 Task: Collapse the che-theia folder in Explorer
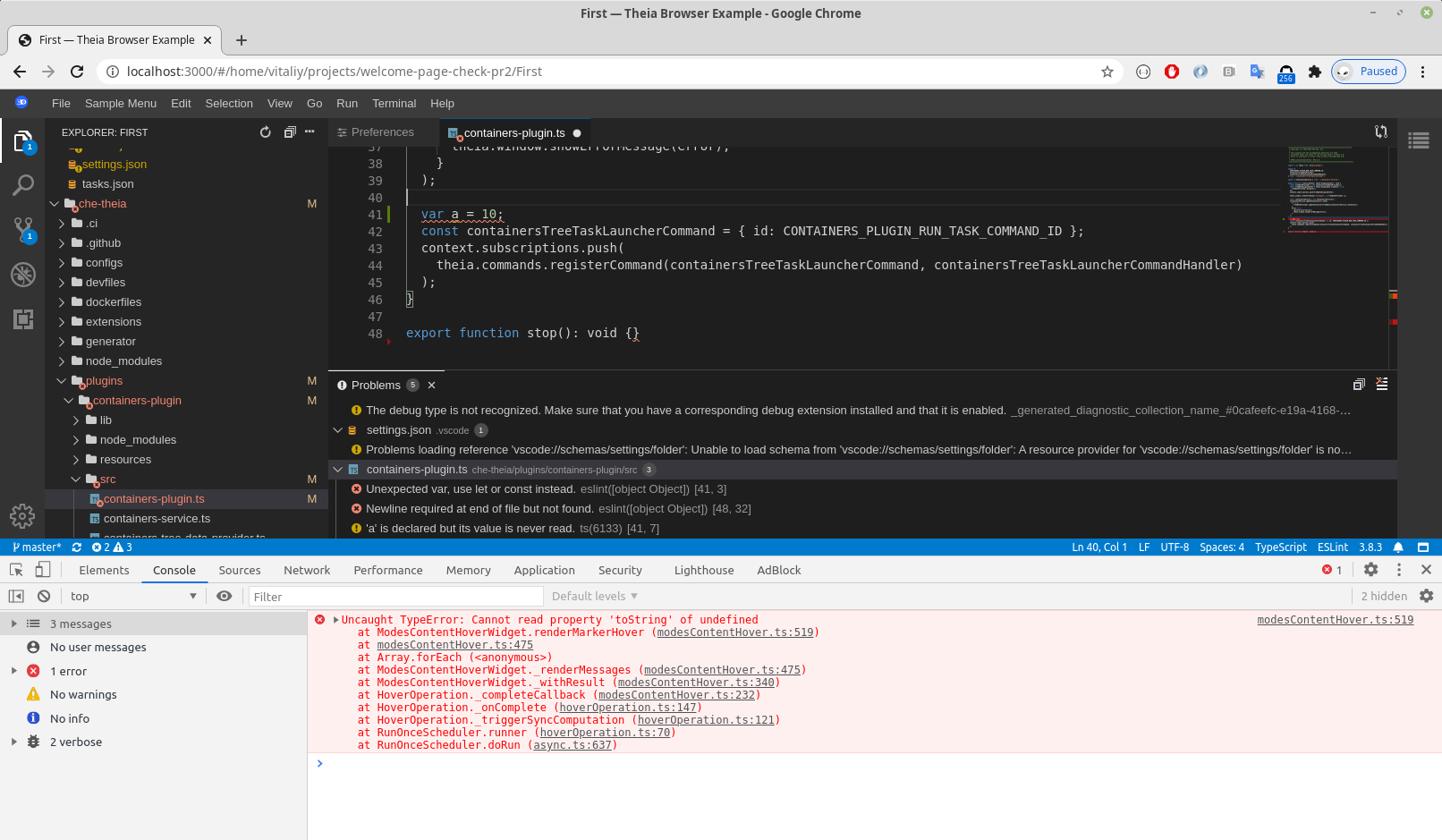54,204
